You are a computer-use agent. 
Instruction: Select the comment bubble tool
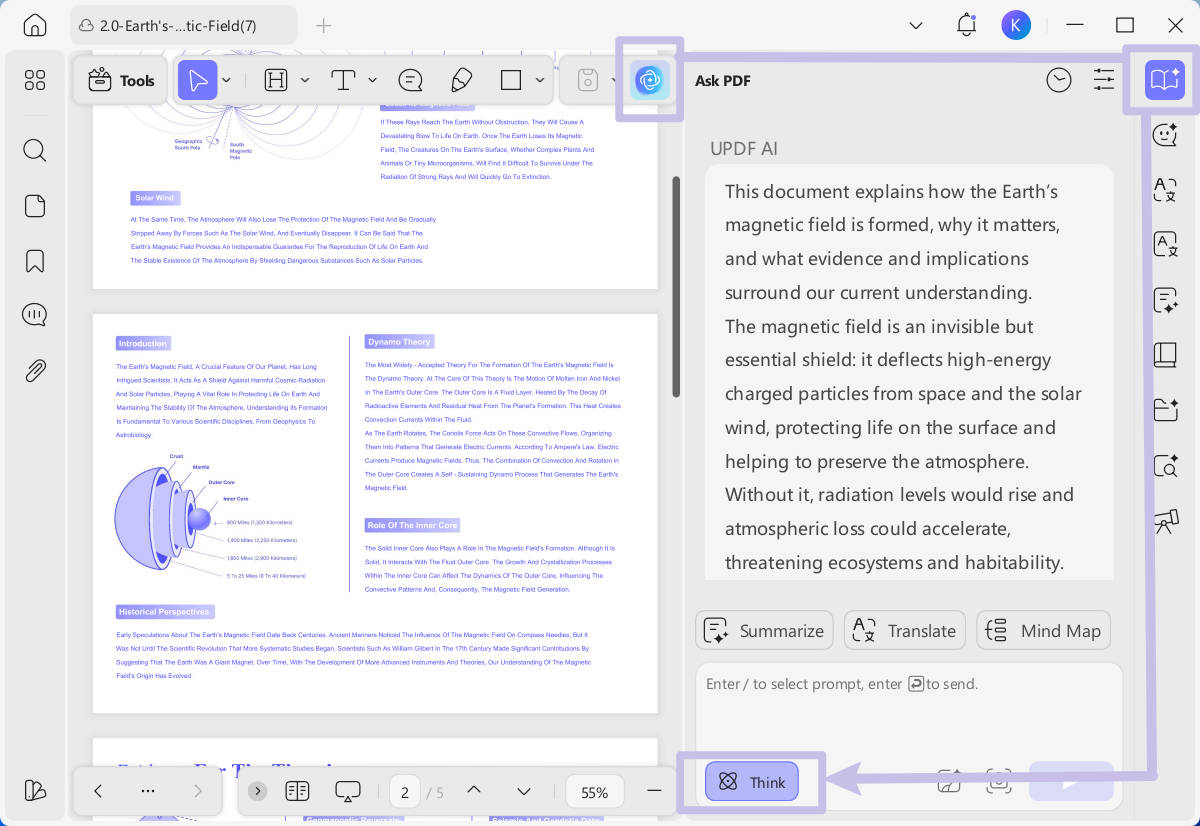point(410,80)
